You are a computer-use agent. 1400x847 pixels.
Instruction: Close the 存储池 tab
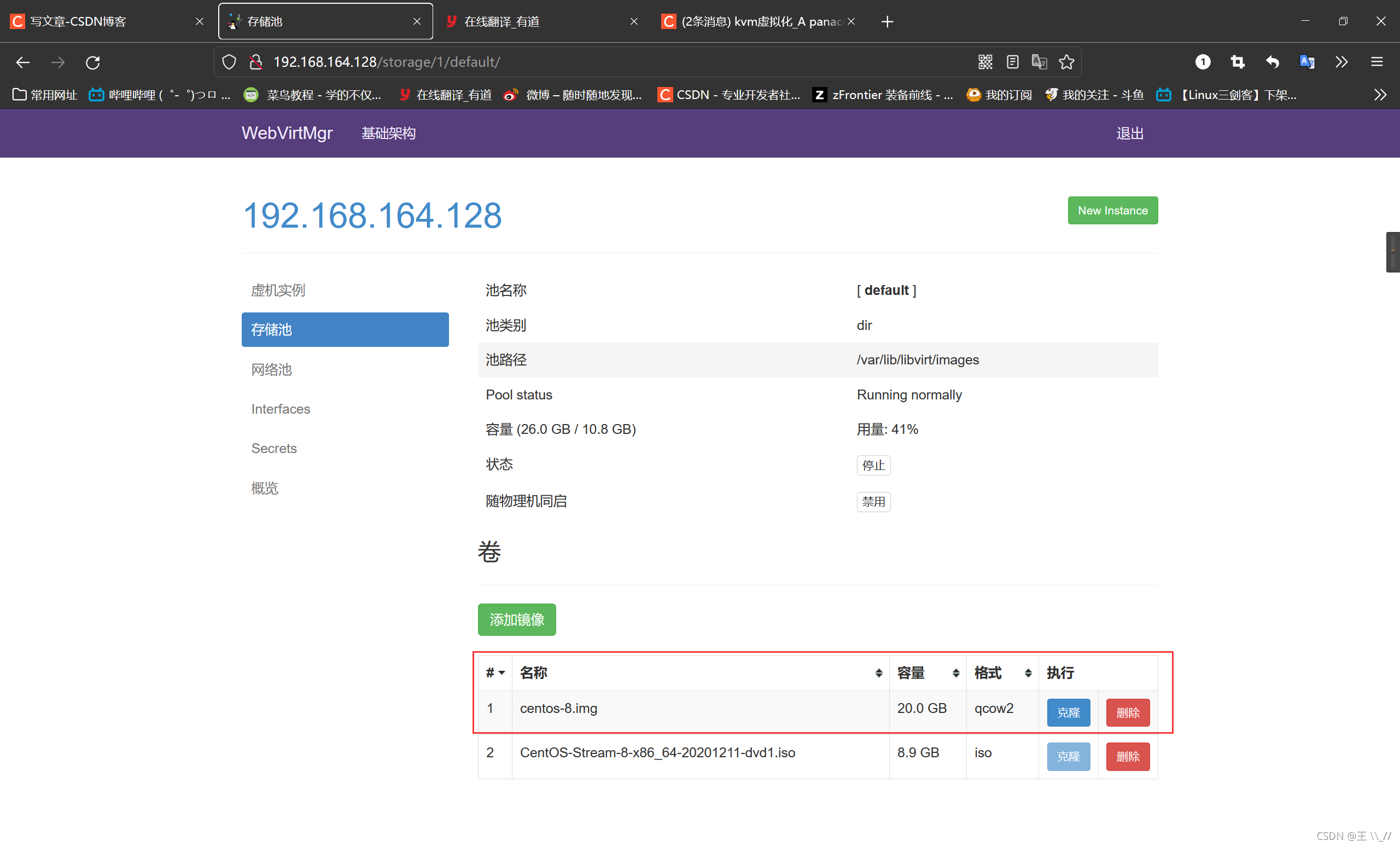click(x=417, y=21)
